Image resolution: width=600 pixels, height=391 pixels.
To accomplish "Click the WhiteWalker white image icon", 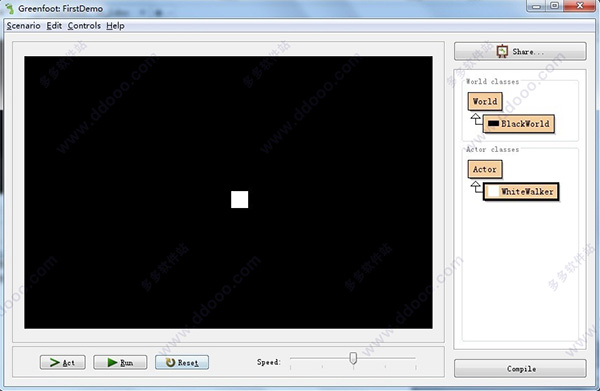I will [494, 192].
